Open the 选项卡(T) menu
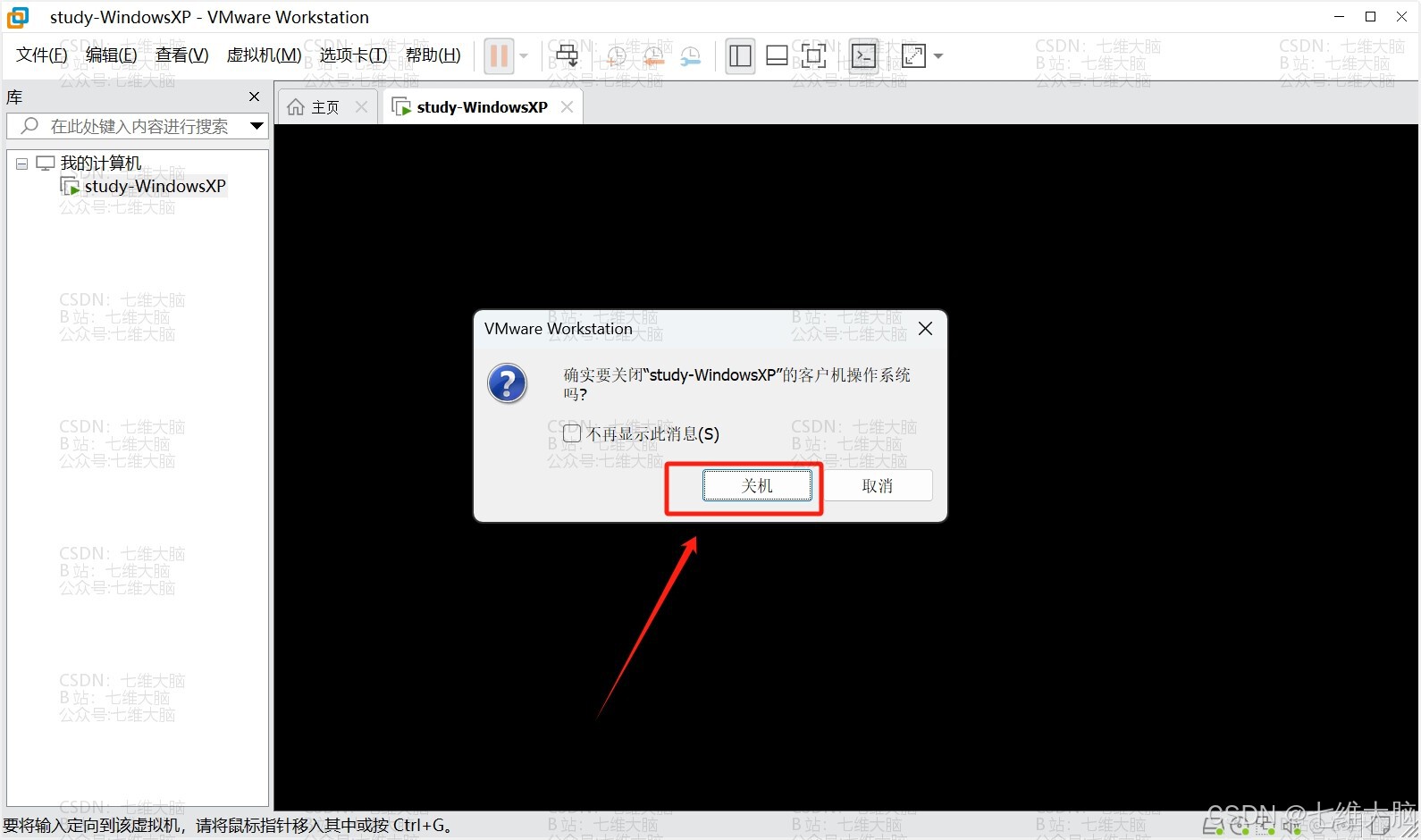This screenshot has width=1421, height=840. [354, 55]
